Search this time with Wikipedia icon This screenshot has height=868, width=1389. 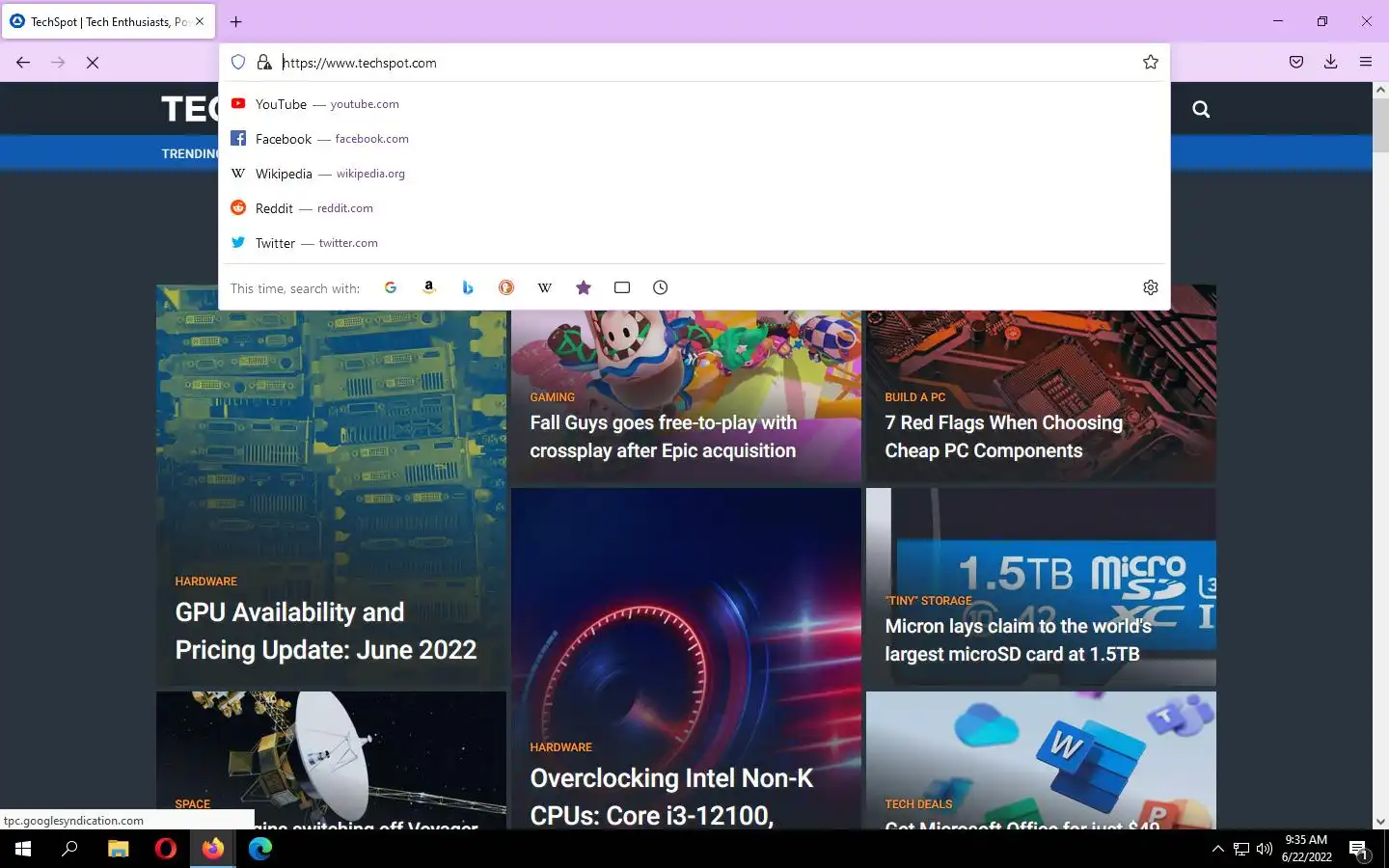[545, 287]
